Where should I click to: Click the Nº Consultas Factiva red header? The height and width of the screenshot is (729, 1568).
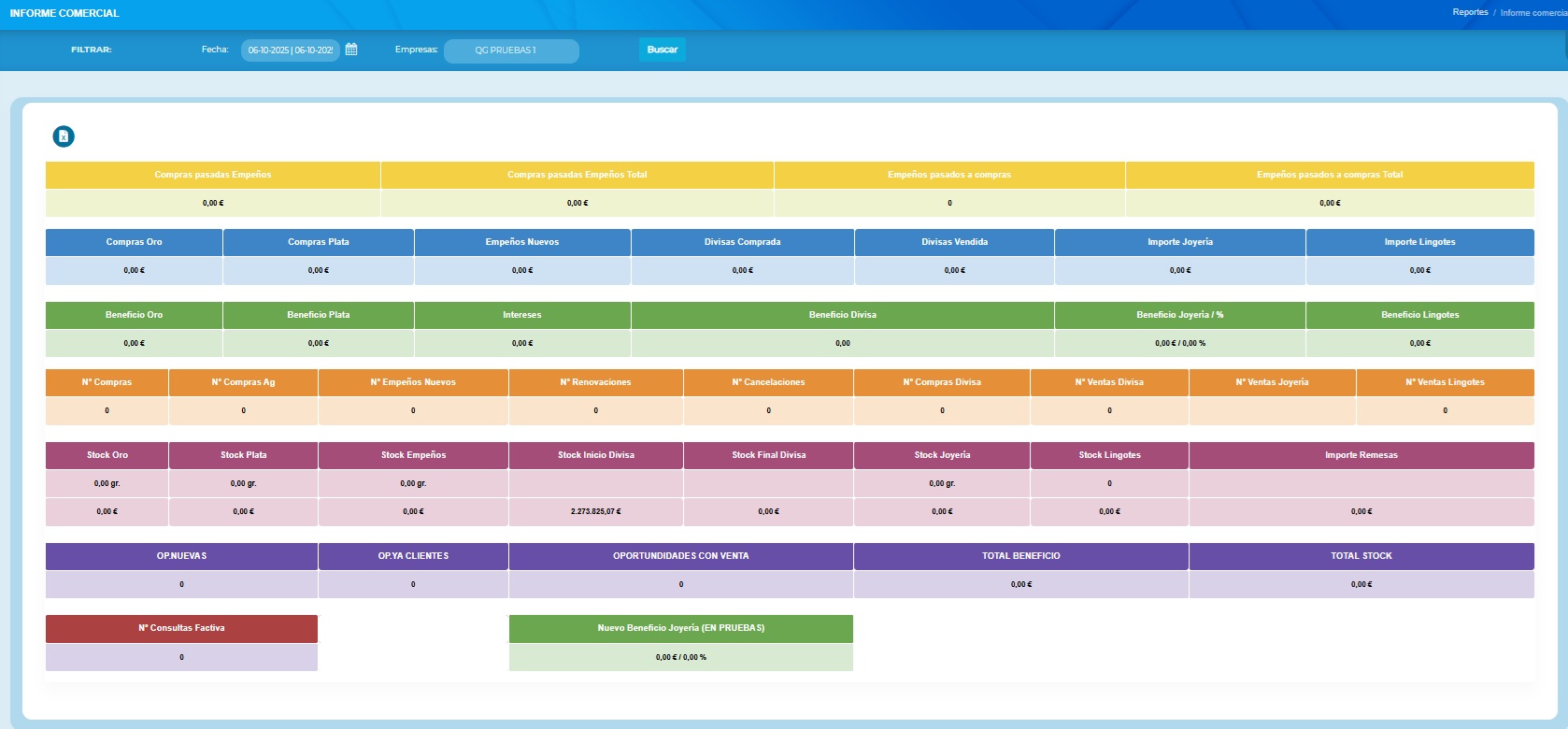tap(181, 628)
